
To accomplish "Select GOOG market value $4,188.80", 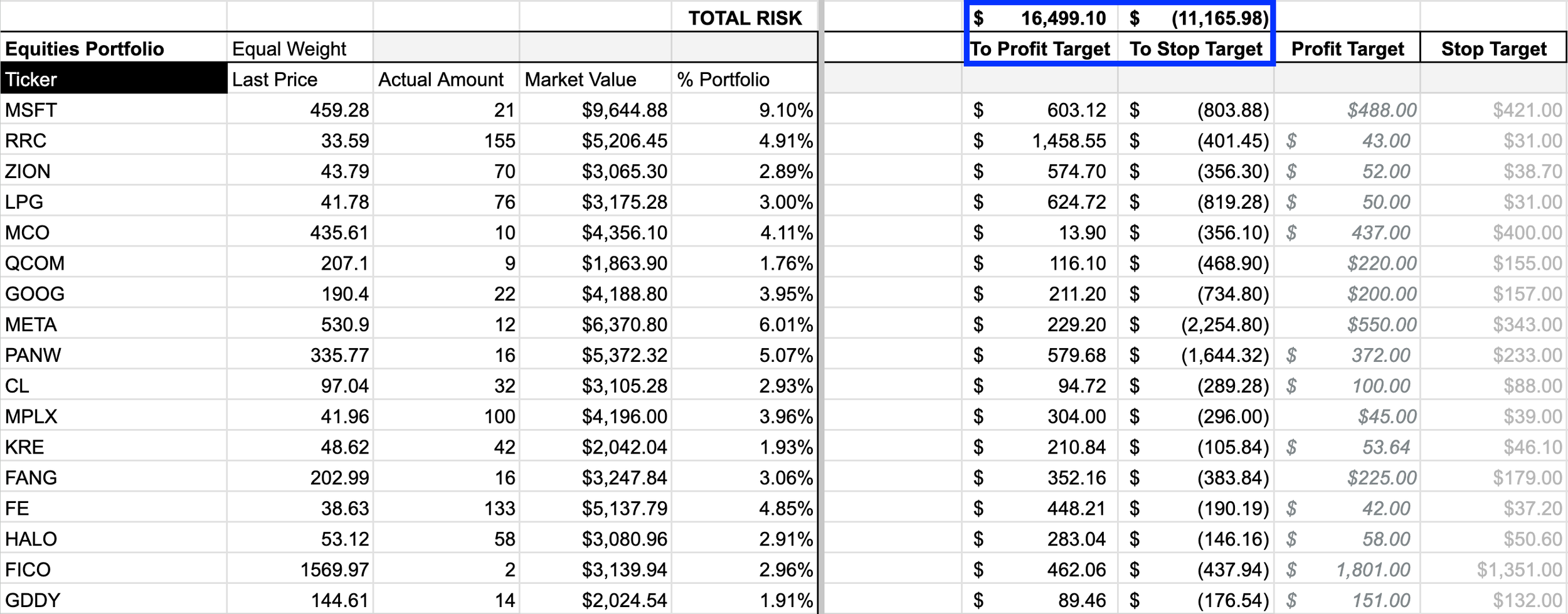I will [595, 294].
